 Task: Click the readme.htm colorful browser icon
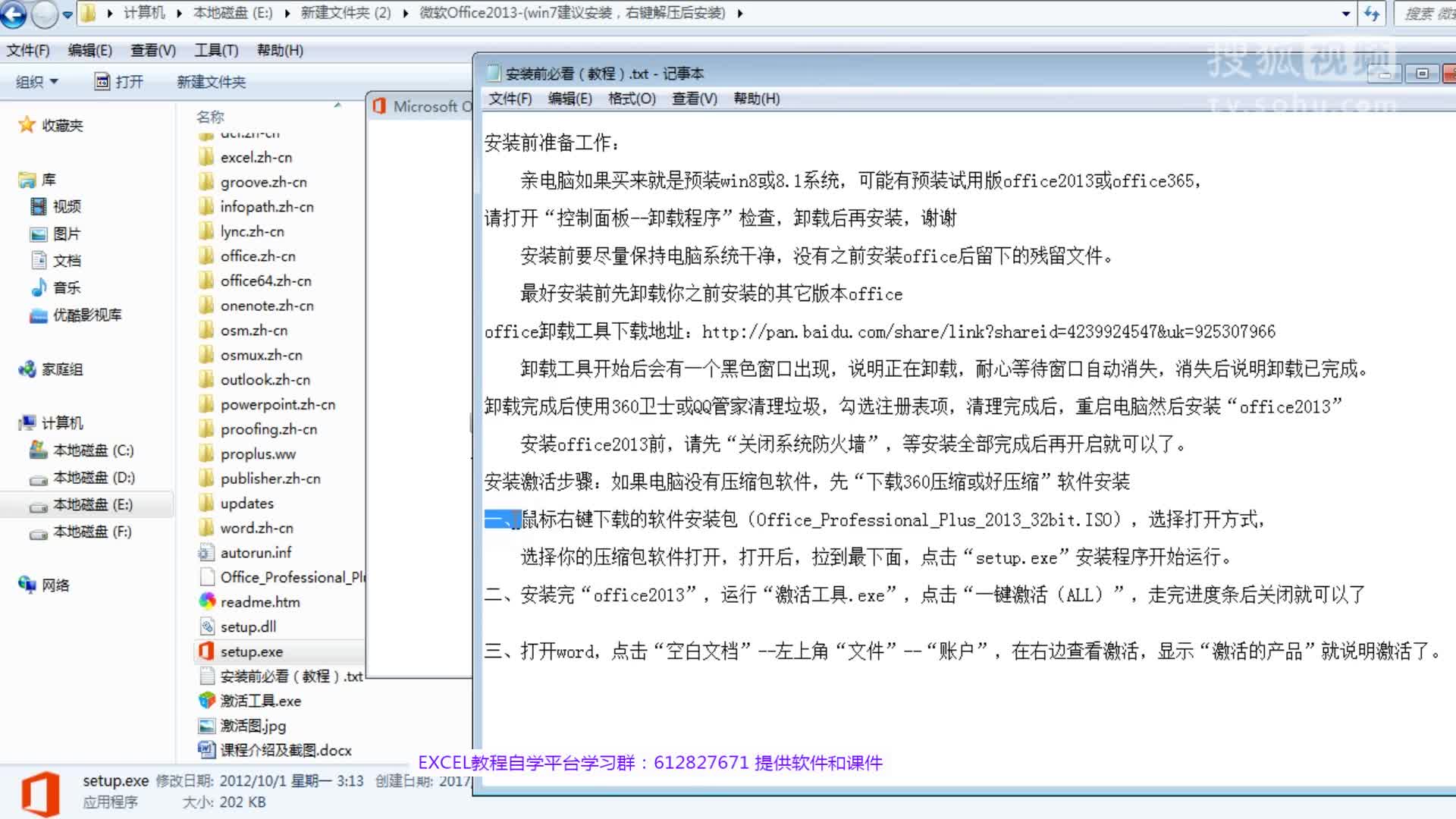(x=206, y=601)
